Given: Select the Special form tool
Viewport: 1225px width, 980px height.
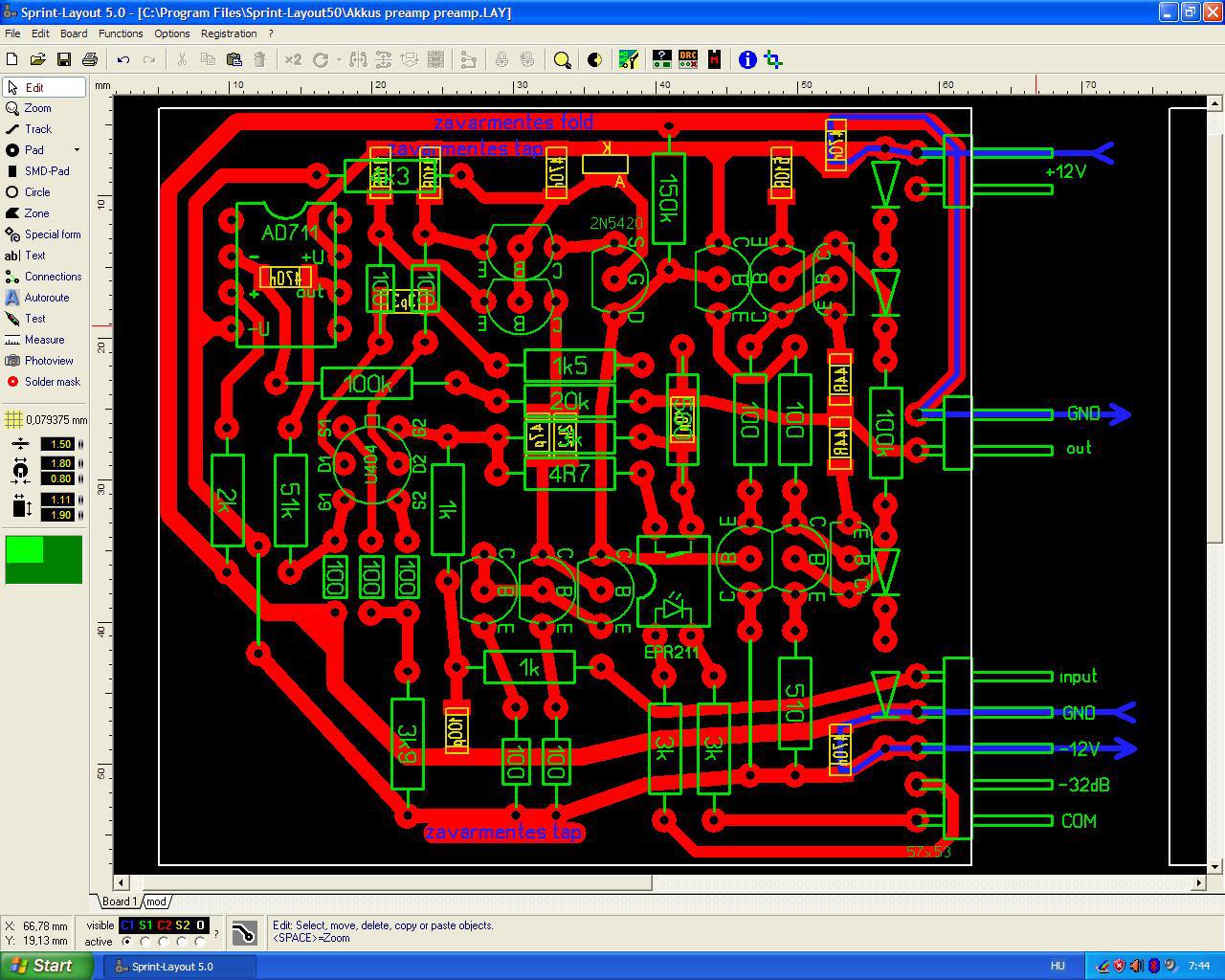Looking at the screenshot, I should pos(44,234).
